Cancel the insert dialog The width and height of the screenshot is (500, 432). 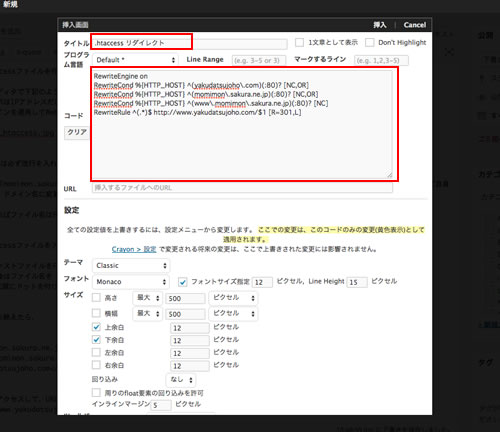(414, 25)
